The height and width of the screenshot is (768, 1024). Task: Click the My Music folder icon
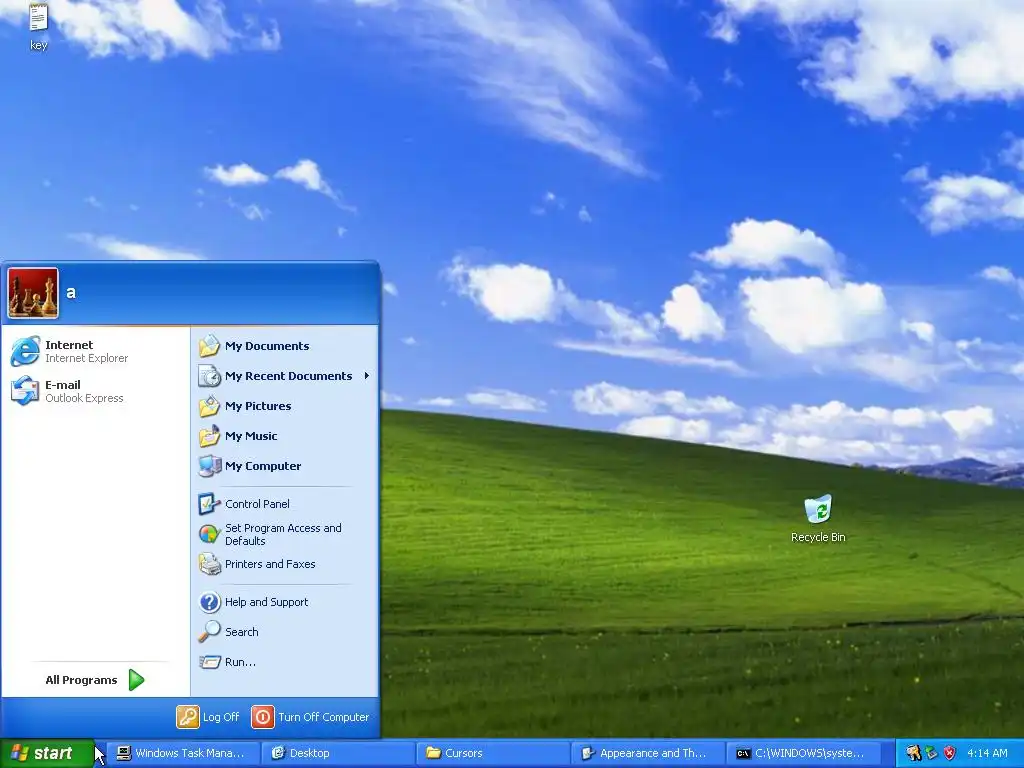tap(210, 436)
